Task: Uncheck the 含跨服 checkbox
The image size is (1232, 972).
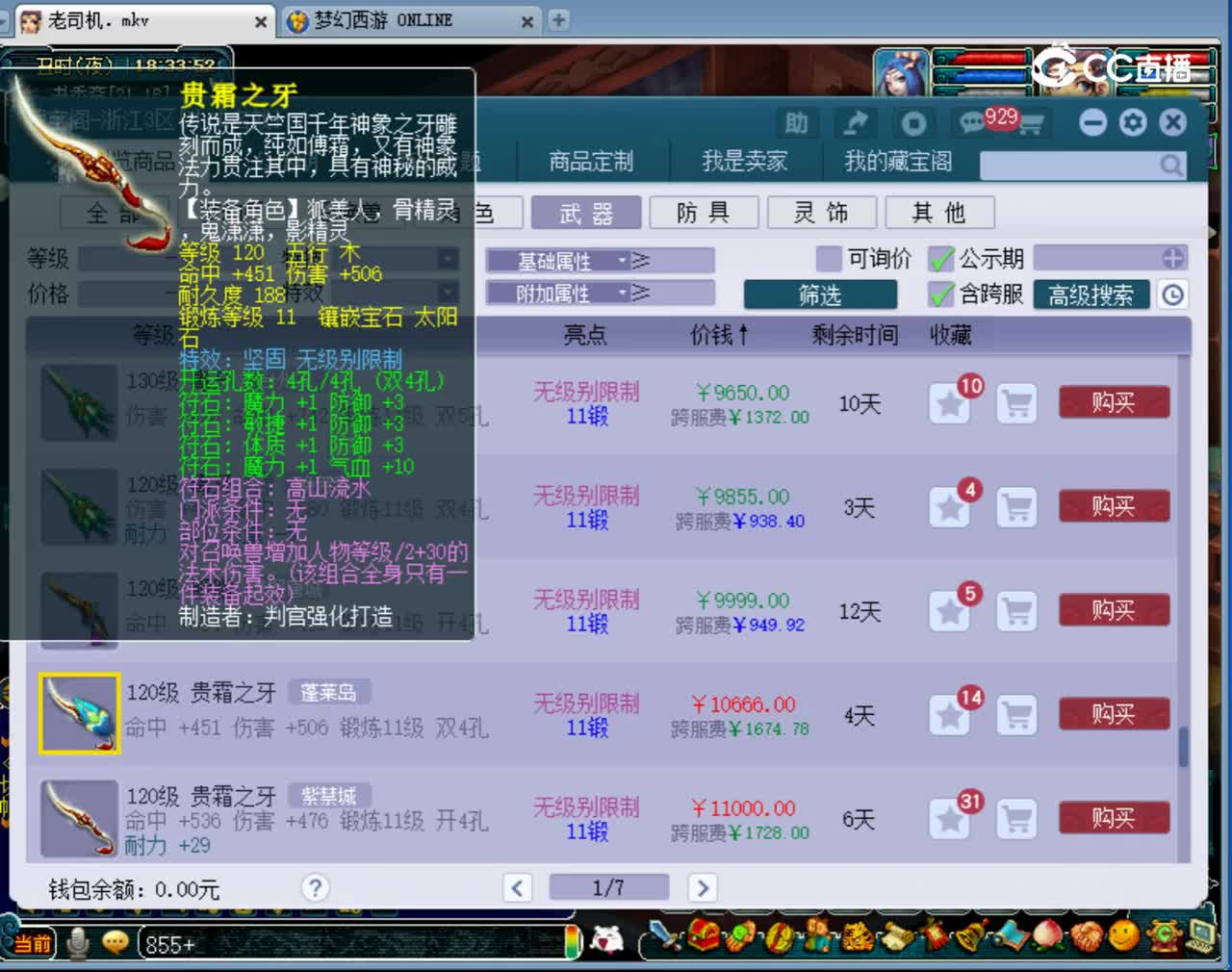Action: coord(940,294)
